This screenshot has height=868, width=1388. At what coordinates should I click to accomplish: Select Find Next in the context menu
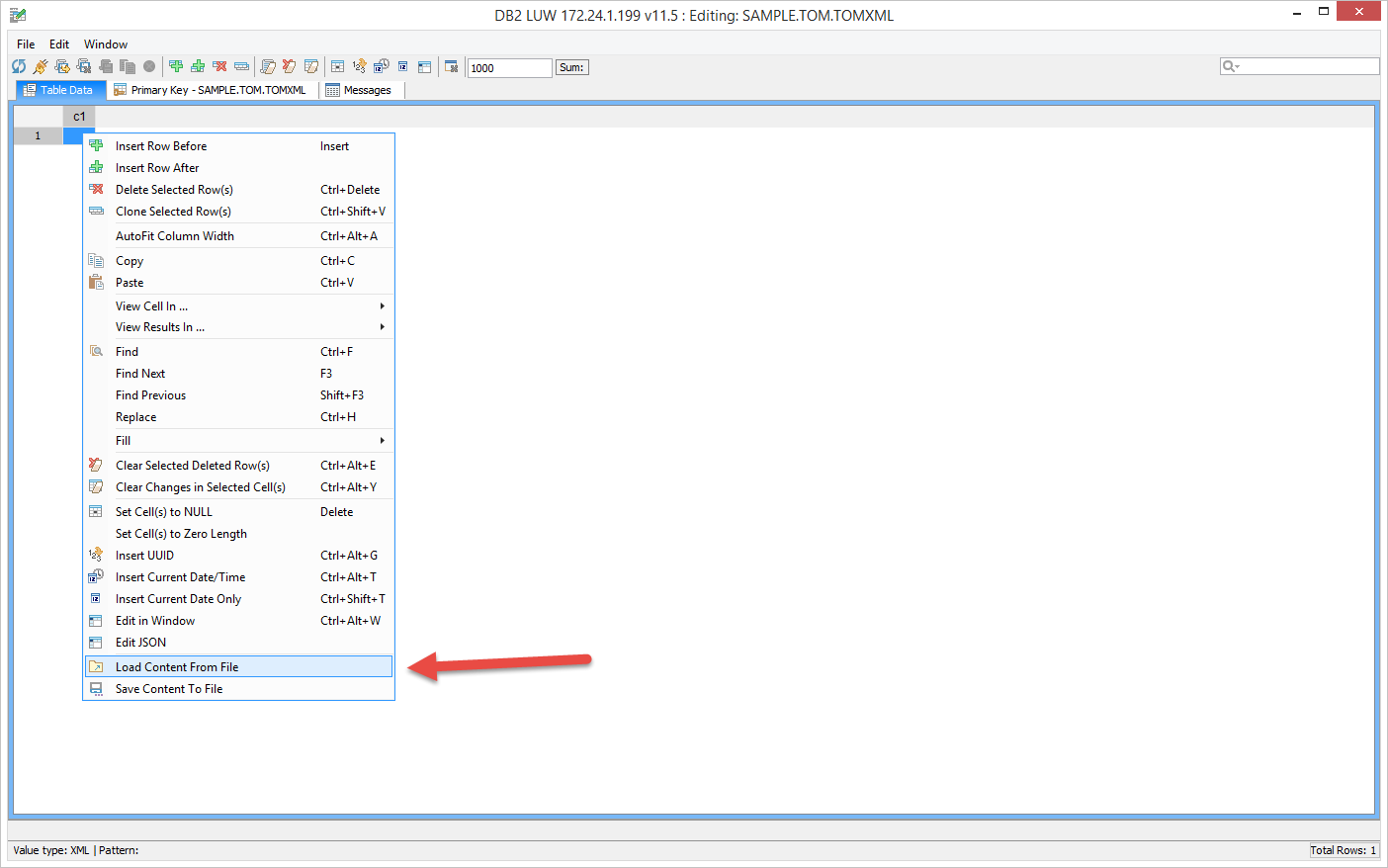pos(239,374)
